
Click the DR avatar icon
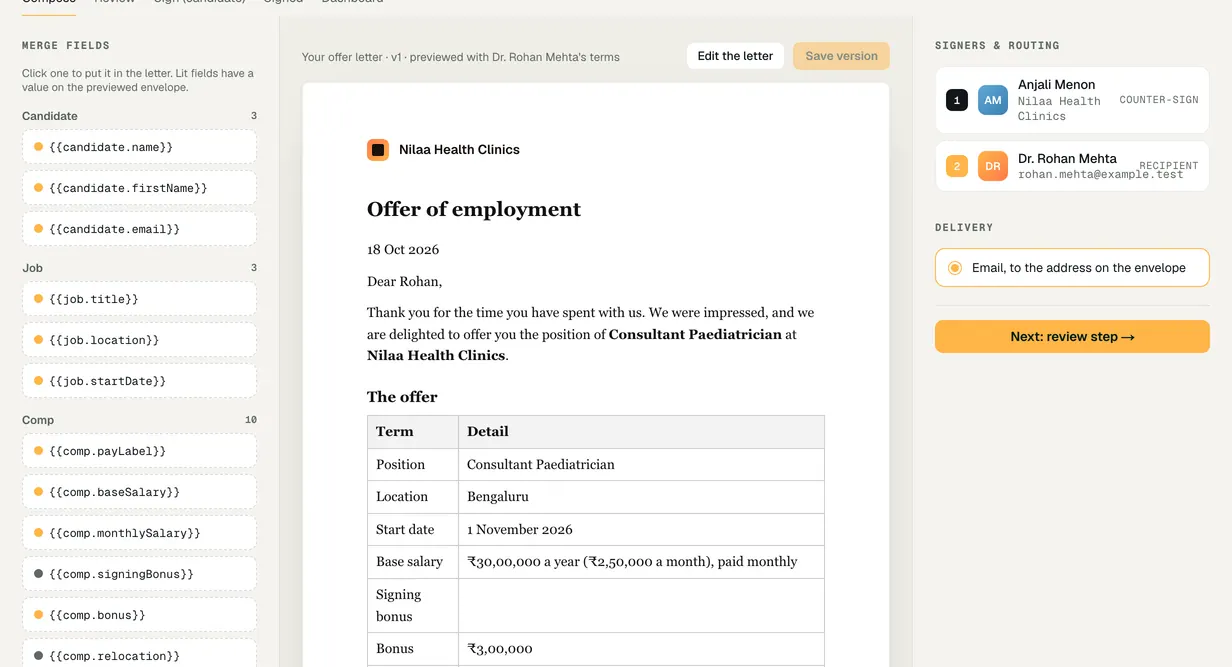pos(993,166)
